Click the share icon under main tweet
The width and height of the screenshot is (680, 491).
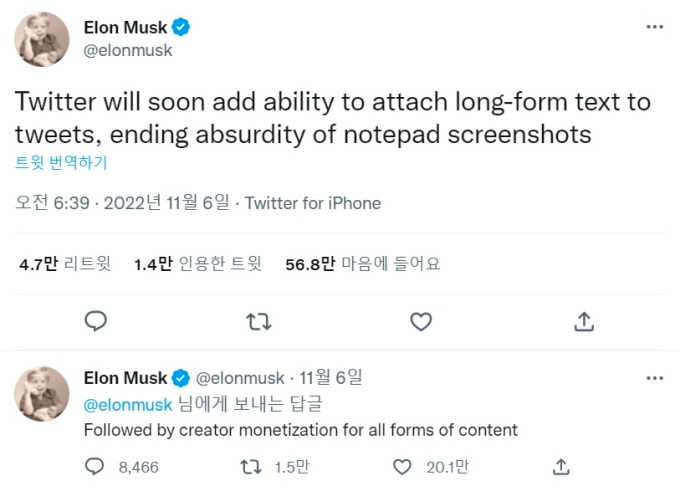(584, 321)
